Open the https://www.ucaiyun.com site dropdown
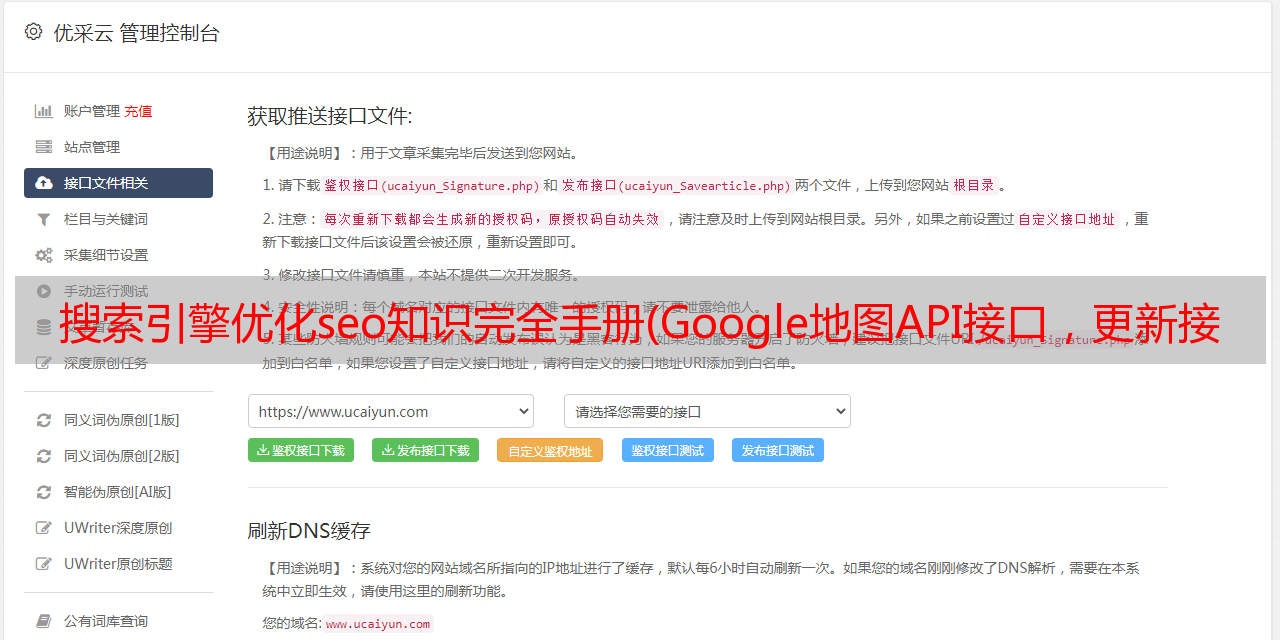The image size is (1280, 640). click(391, 411)
